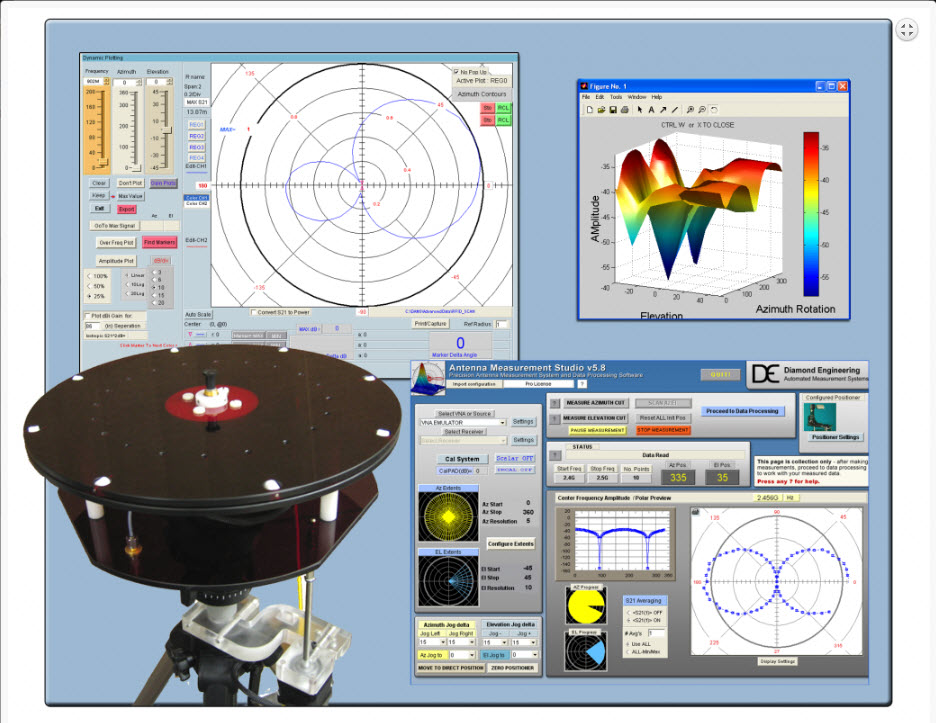The width and height of the screenshot is (936, 723).
Task: Open the elevation Jog + step dropdown
Action: coord(534,642)
